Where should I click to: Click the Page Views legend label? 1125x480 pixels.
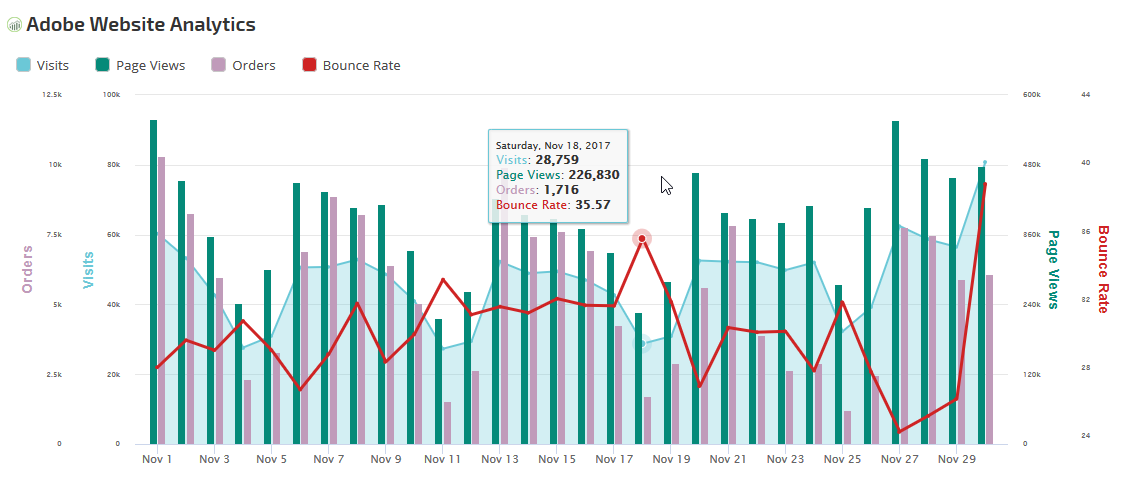(150, 65)
